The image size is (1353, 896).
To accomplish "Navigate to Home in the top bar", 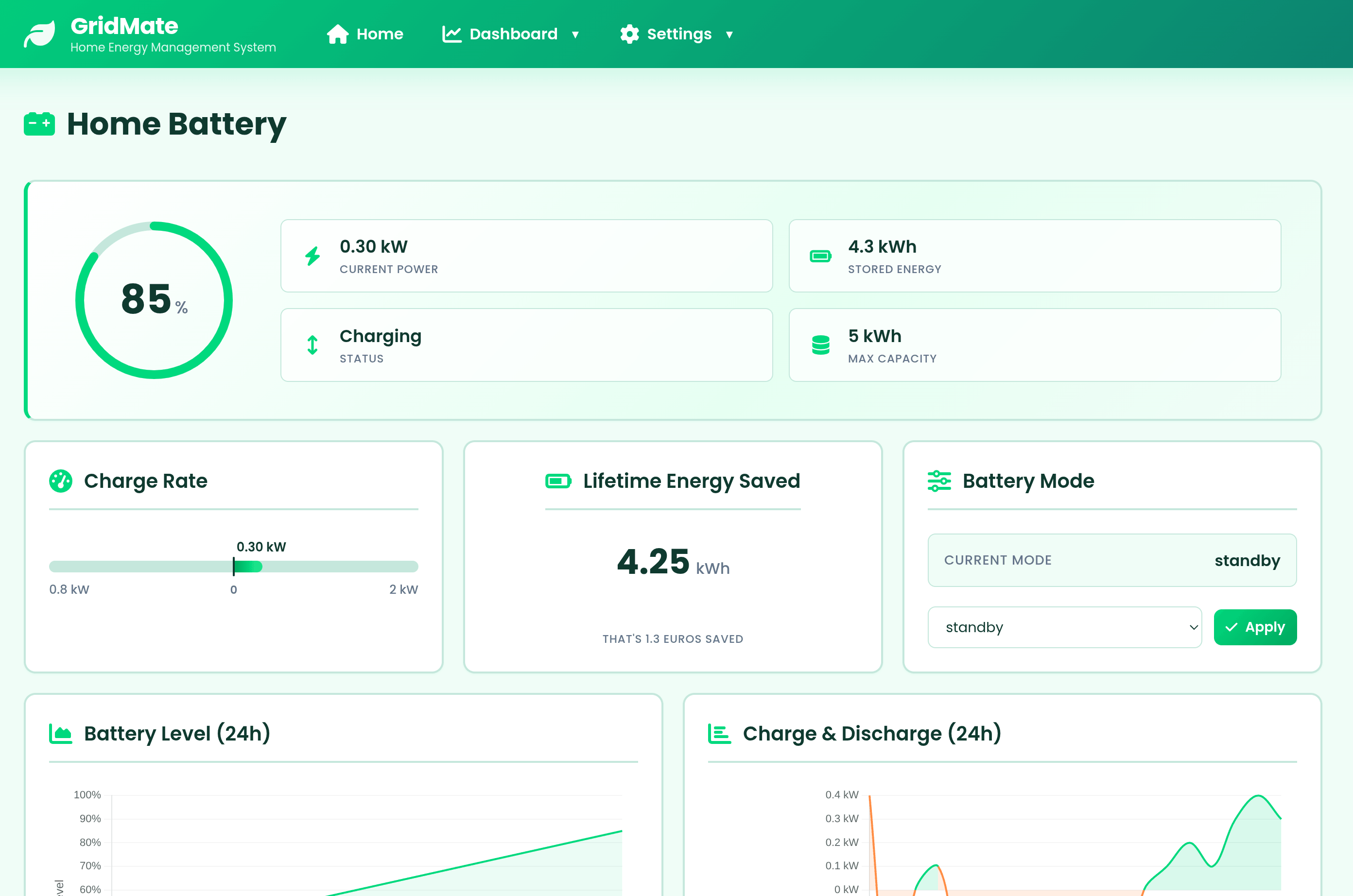I will click(x=365, y=34).
